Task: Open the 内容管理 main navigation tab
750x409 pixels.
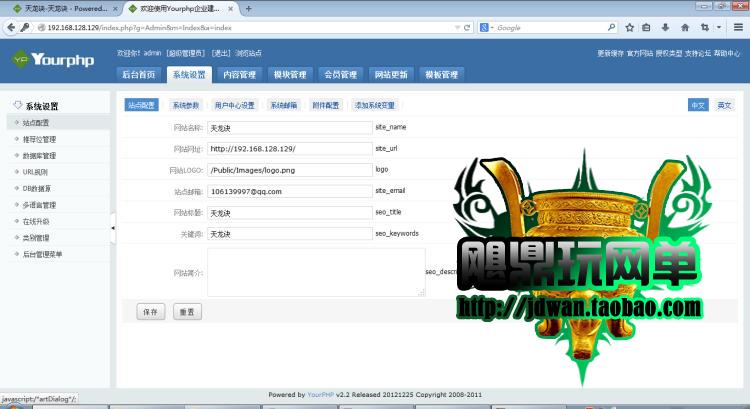Action: click(x=238, y=75)
